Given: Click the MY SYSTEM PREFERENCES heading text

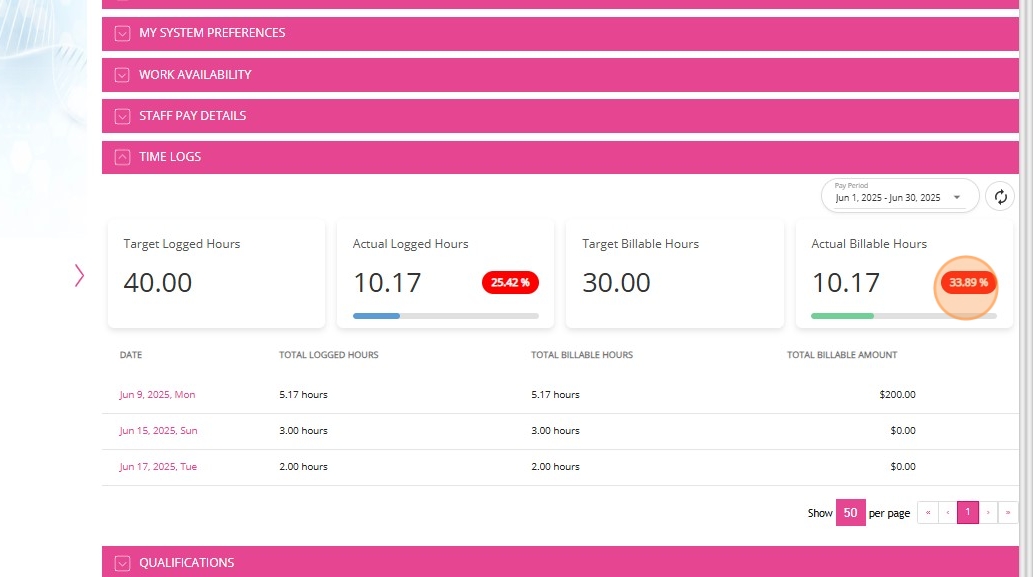Looking at the screenshot, I should pos(212,33).
